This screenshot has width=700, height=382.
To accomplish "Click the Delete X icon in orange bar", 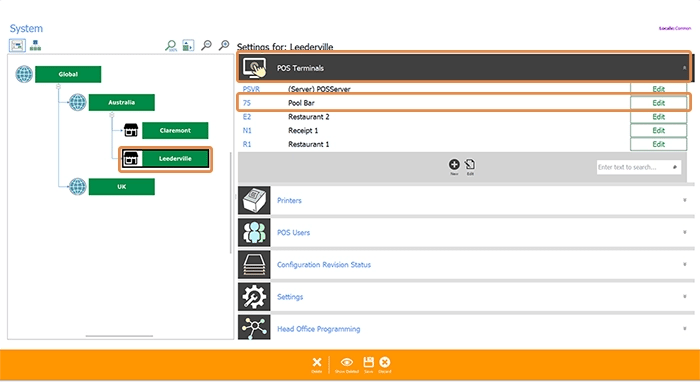I will point(317,362).
